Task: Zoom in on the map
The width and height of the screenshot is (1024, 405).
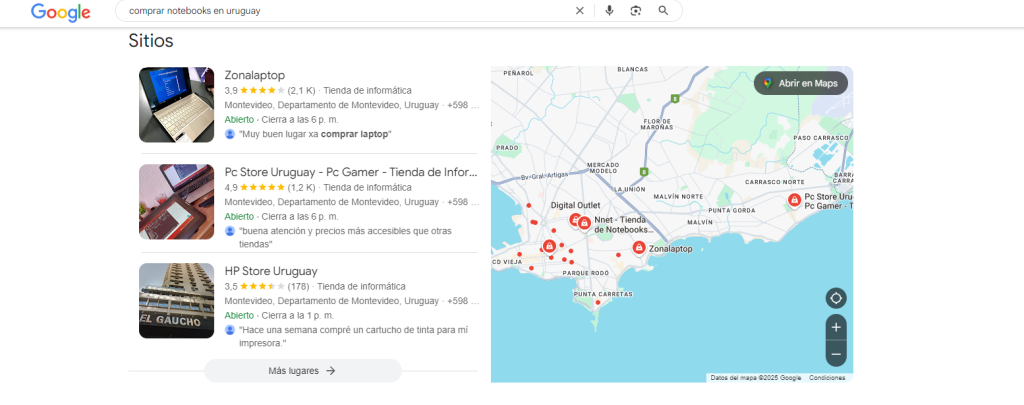Action: 836,327
